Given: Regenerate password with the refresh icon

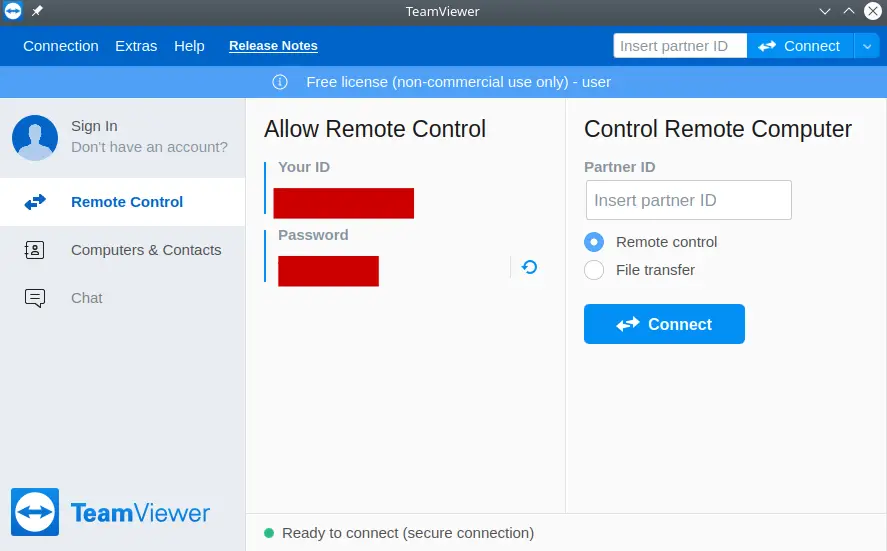Looking at the screenshot, I should point(529,267).
